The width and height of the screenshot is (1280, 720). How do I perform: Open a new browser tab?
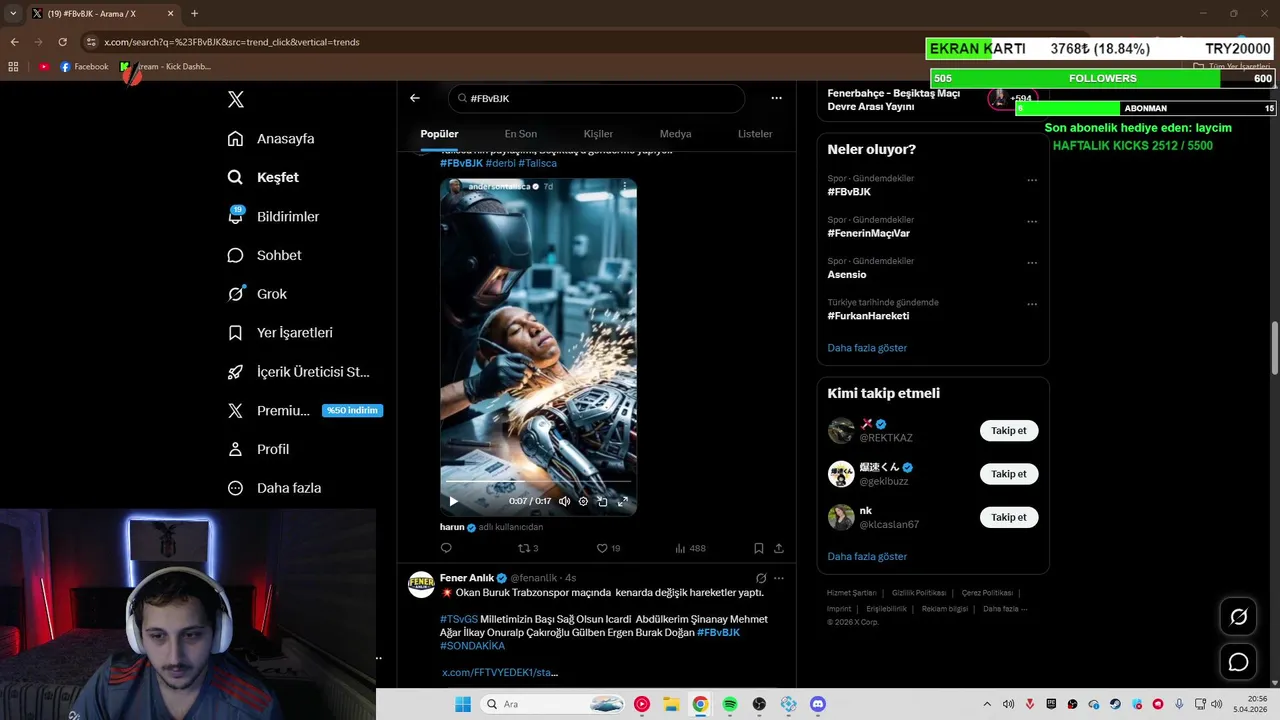(x=194, y=13)
